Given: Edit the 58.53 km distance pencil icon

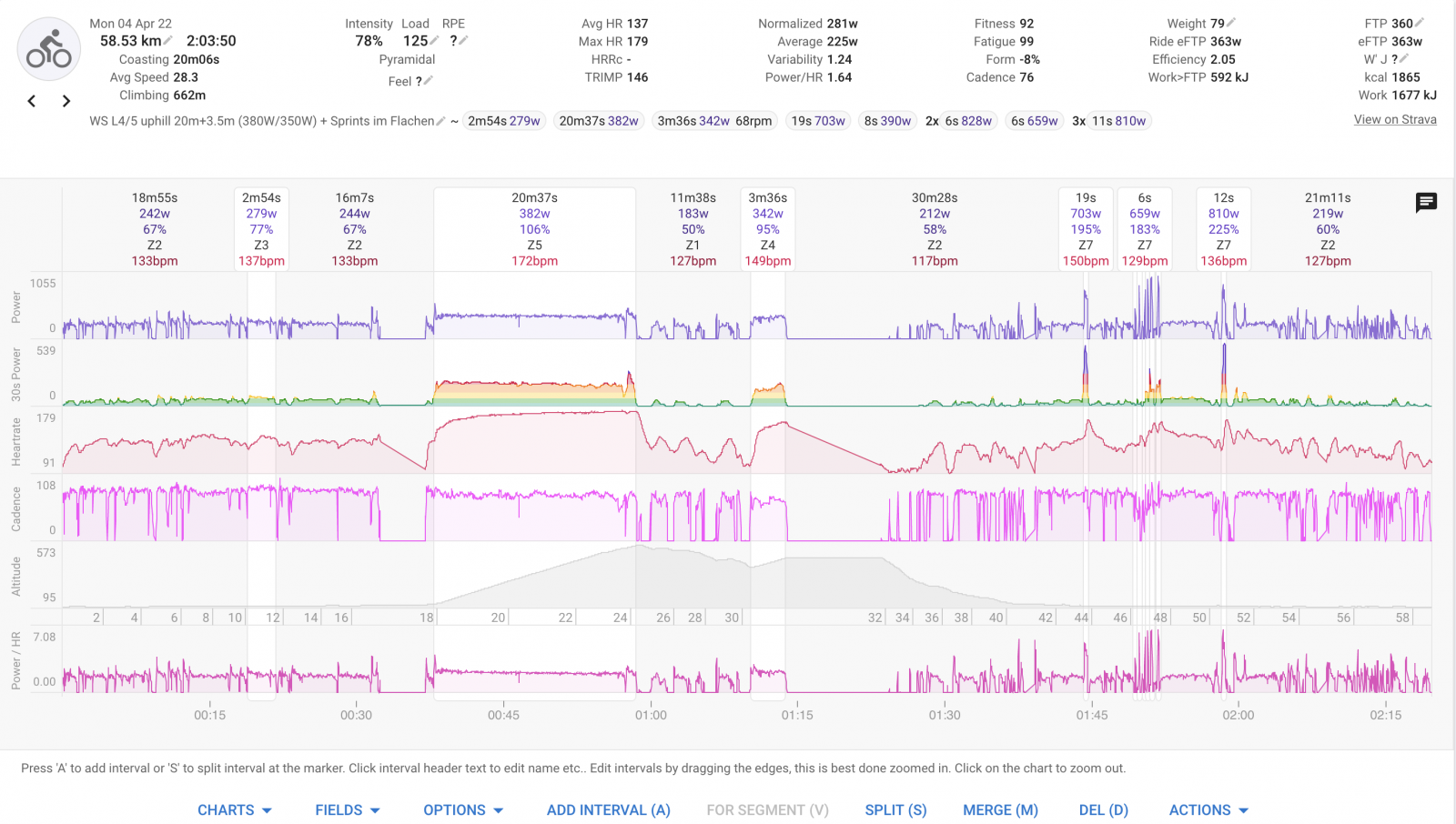Looking at the screenshot, I should click(x=168, y=41).
